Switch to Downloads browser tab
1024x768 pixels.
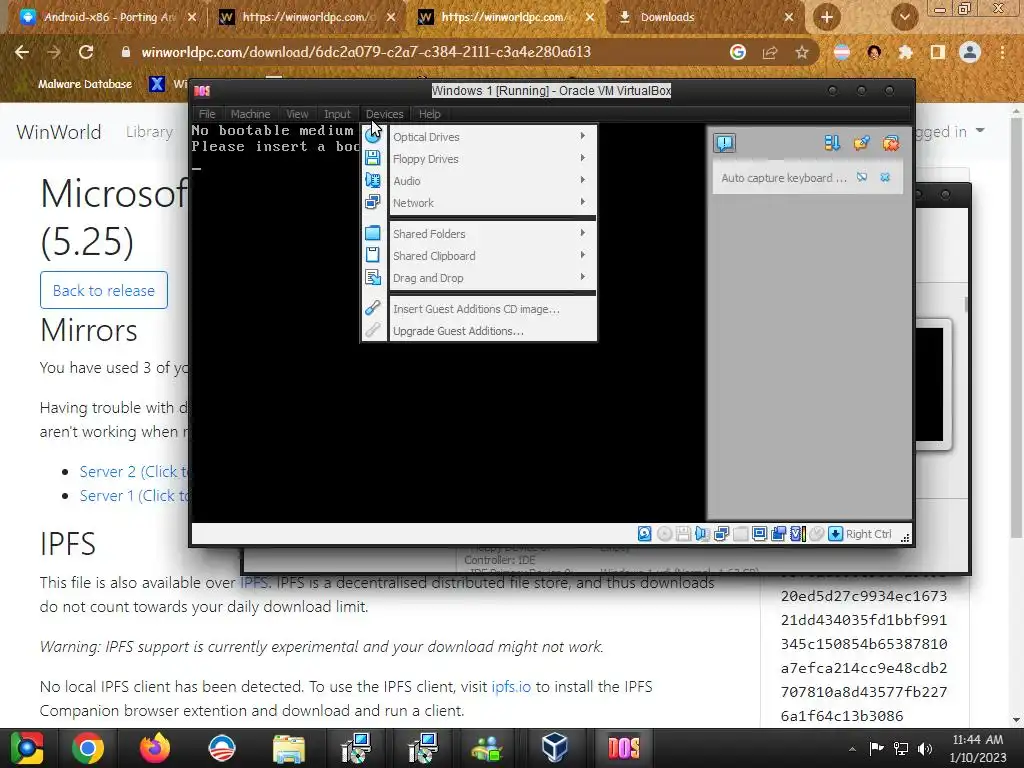click(705, 17)
